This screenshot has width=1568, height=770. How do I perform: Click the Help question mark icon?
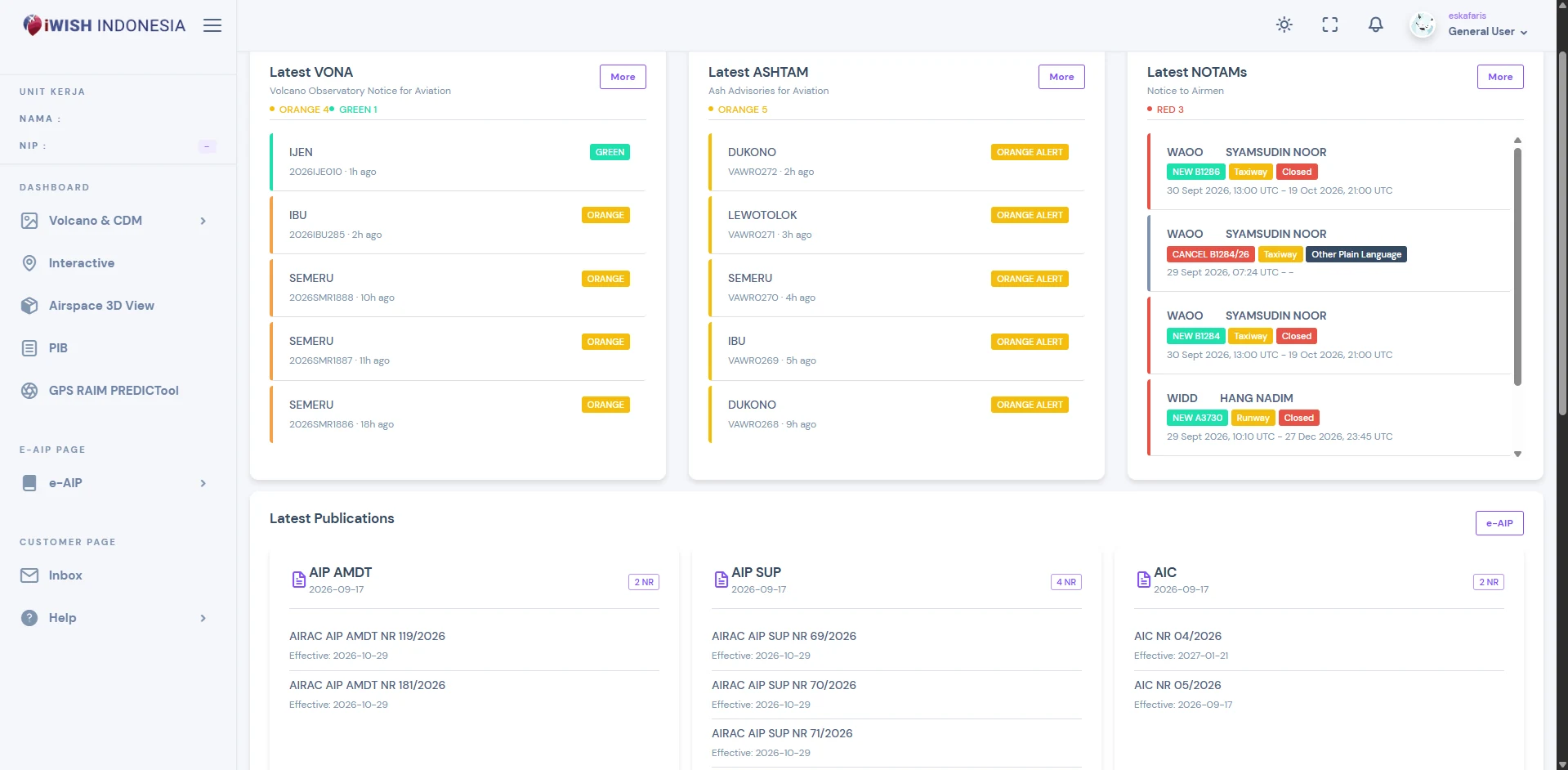coord(29,618)
